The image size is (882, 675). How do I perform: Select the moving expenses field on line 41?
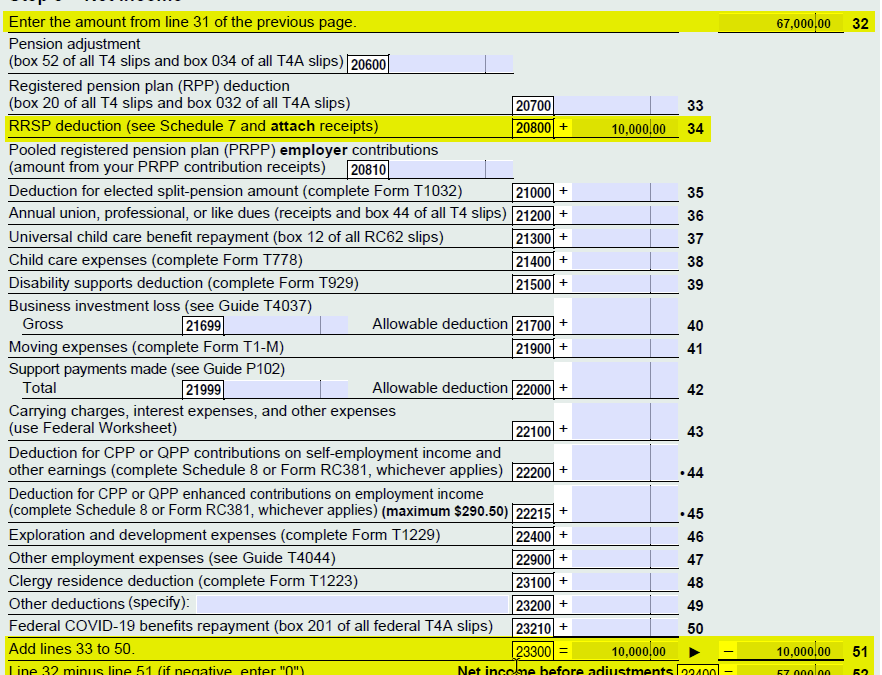625,348
